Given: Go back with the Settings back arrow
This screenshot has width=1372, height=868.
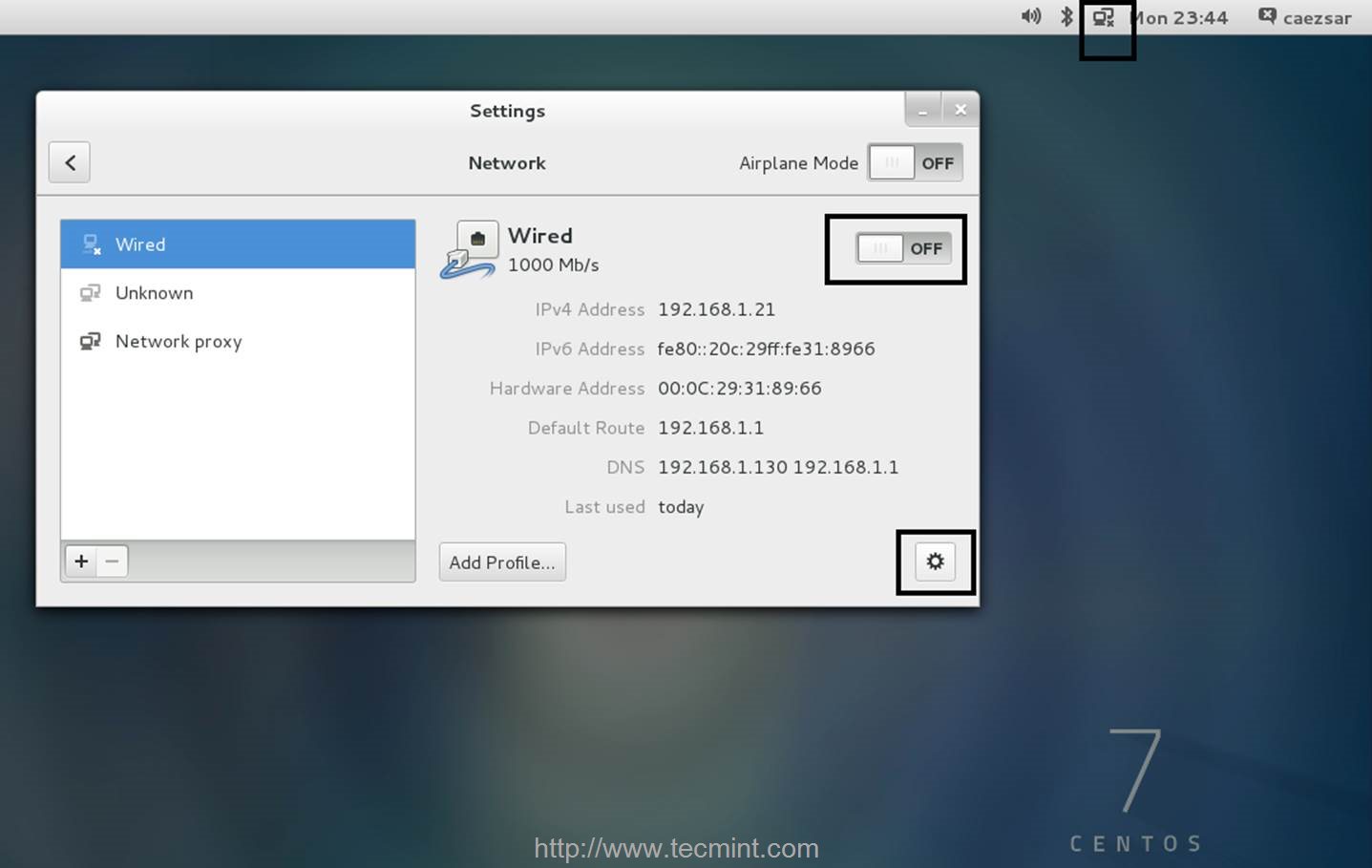Looking at the screenshot, I should point(70,162).
